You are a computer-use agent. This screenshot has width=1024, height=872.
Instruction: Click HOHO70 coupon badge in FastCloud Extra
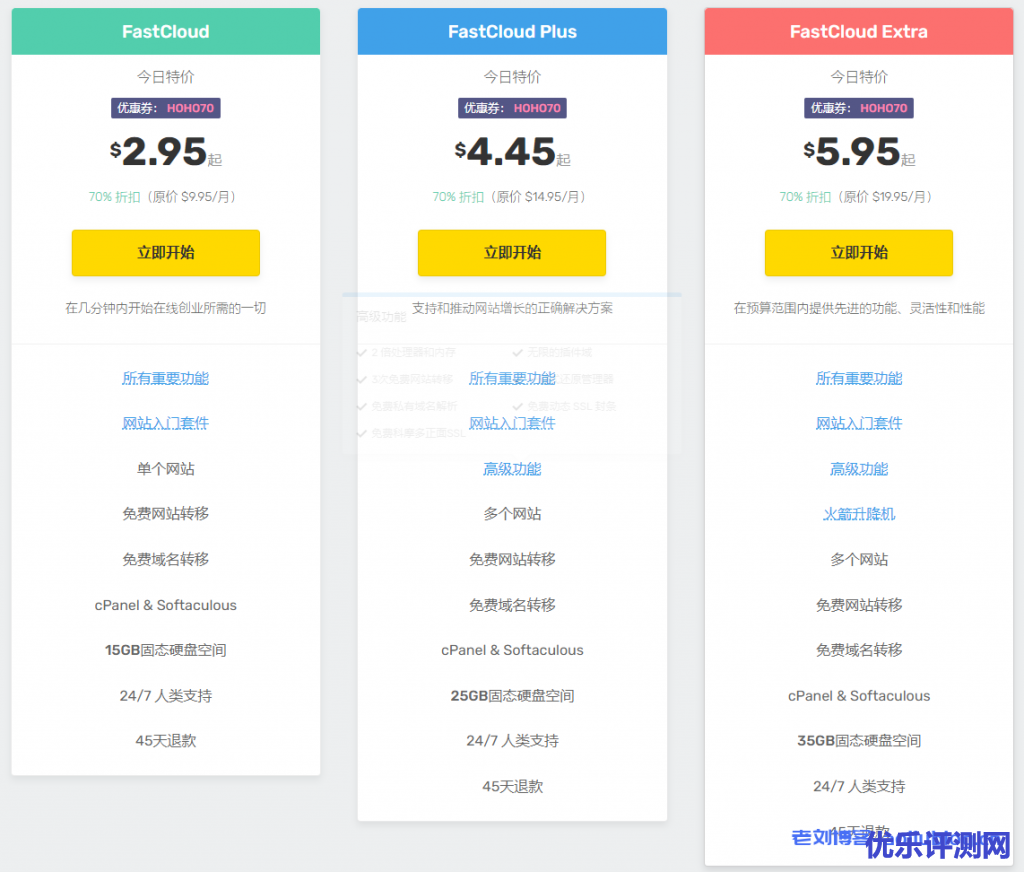(x=858, y=108)
